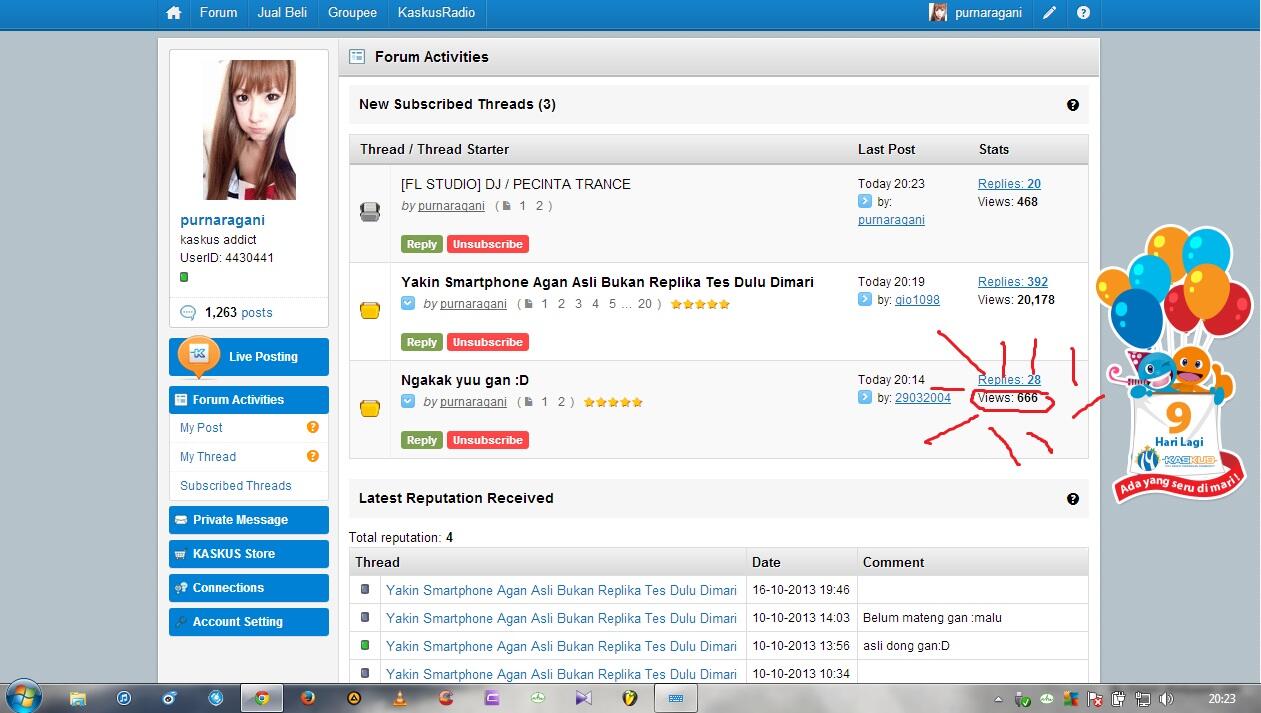Open the Forum menu in top bar

click(x=218, y=13)
